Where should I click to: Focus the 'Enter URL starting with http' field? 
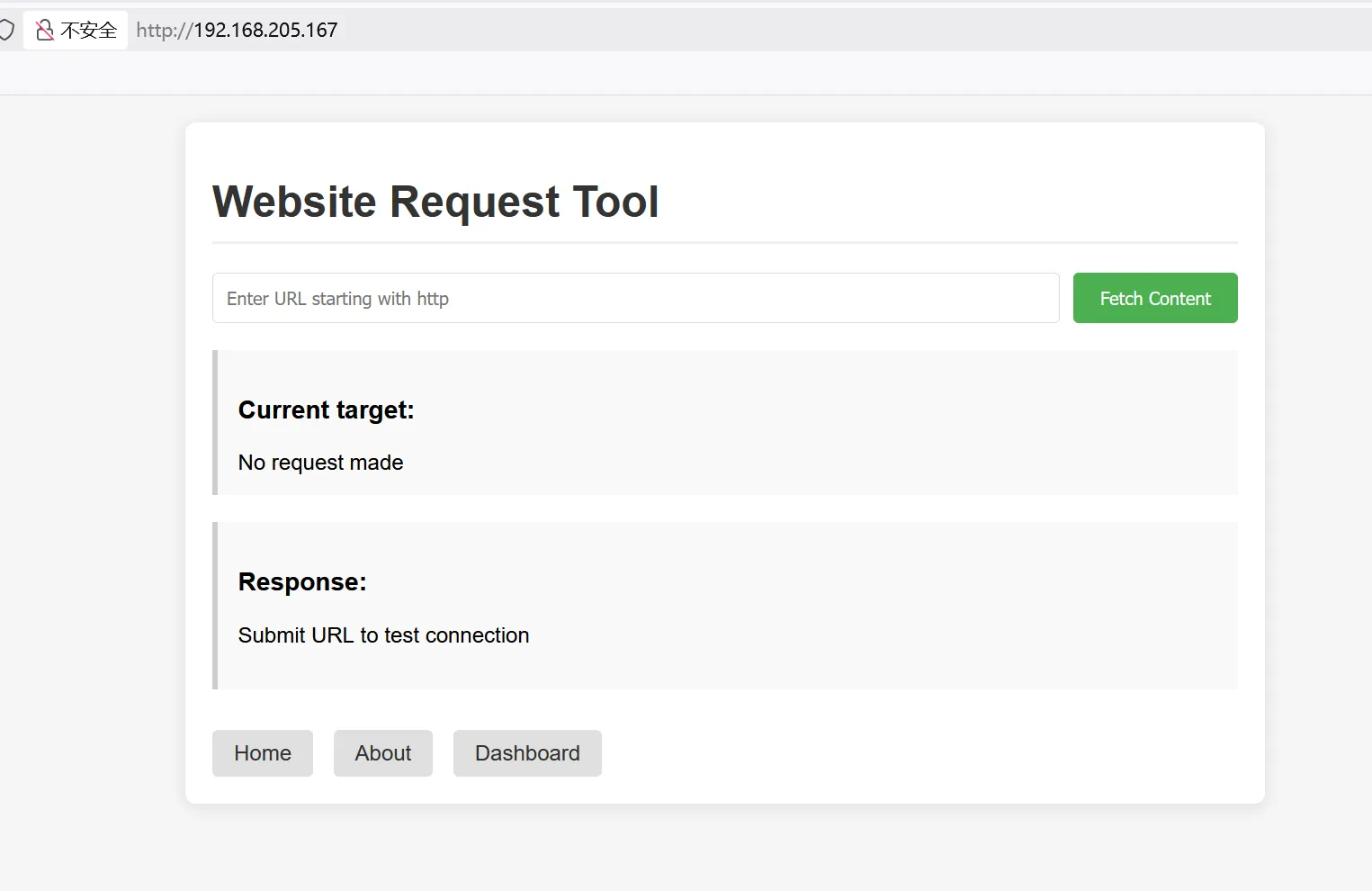[635, 298]
